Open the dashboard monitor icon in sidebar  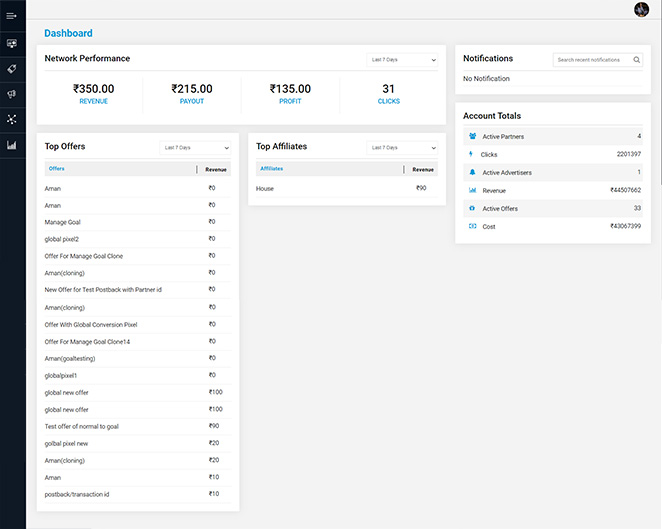click(12, 43)
